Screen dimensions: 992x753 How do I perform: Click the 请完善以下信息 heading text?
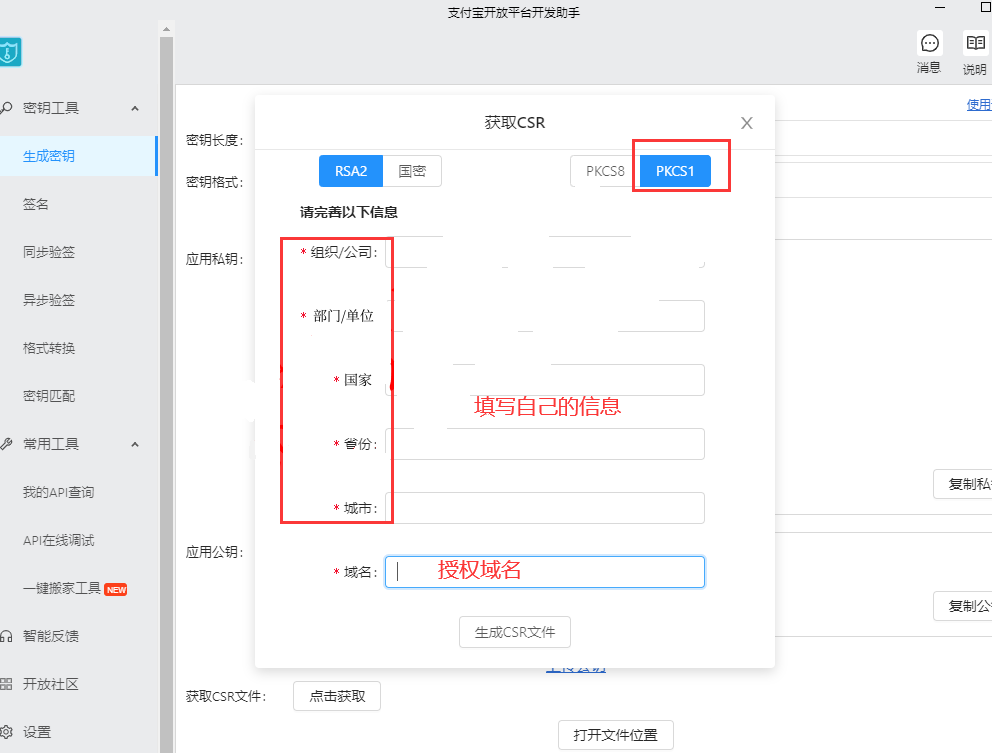tap(349, 212)
